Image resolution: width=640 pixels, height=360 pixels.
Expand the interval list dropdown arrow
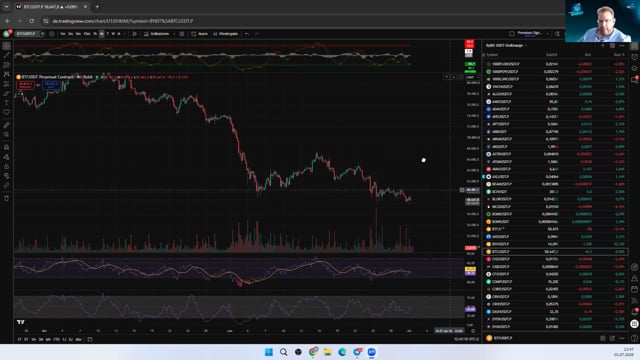pyautogui.click(x=125, y=34)
